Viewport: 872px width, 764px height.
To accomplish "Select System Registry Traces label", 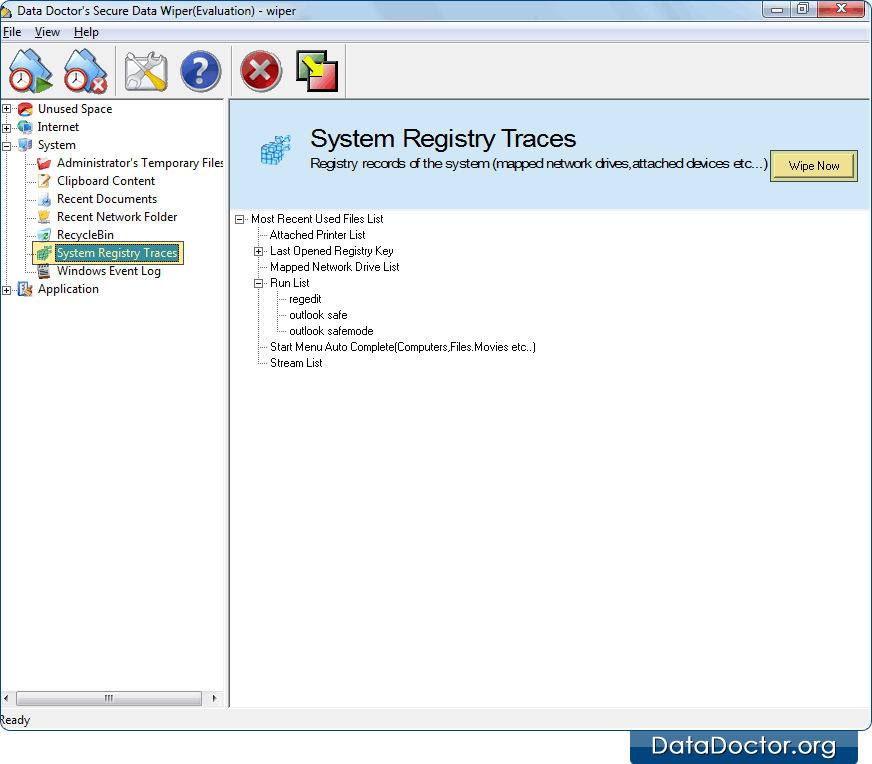I will pyautogui.click(x=117, y=253).
